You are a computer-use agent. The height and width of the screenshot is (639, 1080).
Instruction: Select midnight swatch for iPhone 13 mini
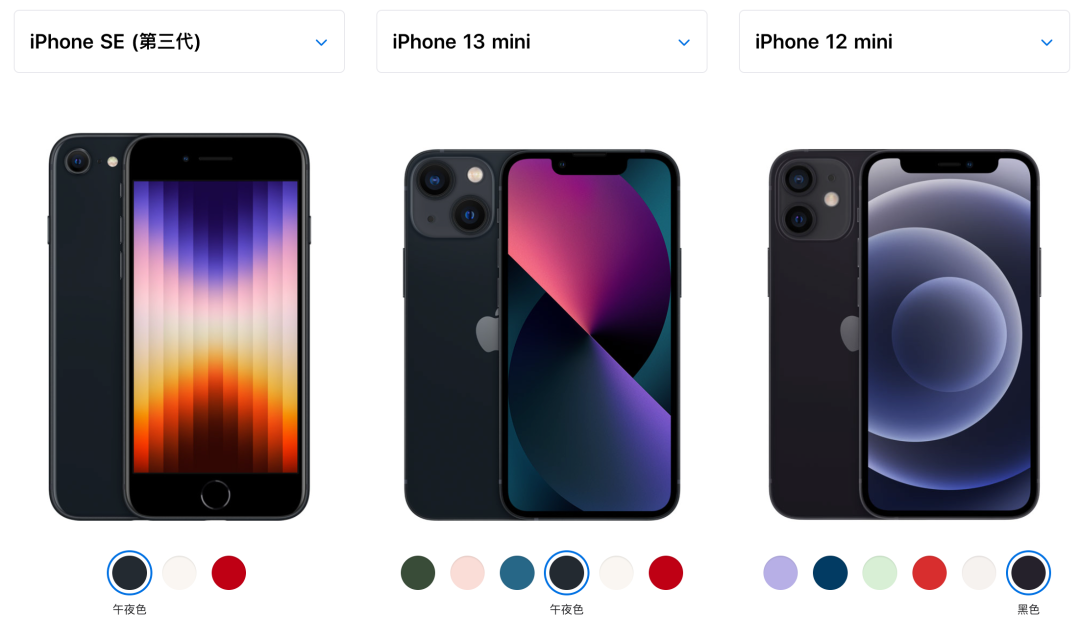566,572
